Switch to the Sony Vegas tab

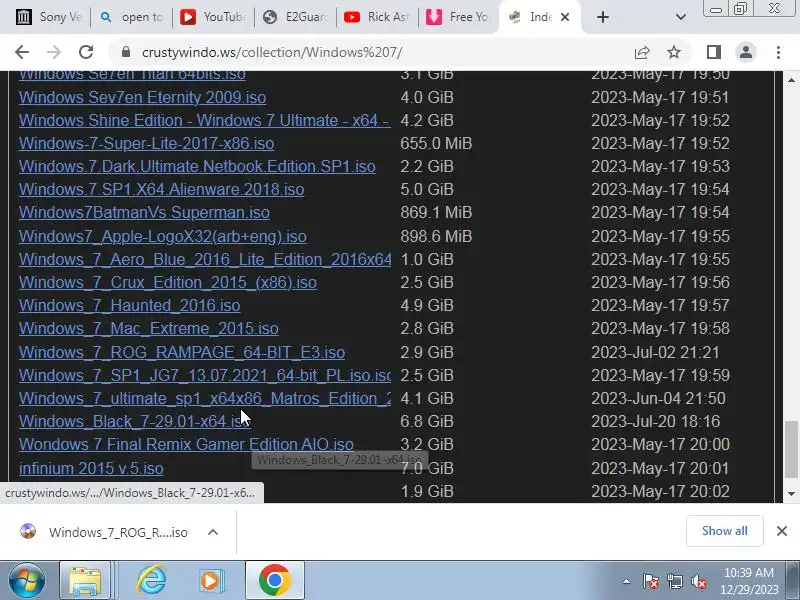(x=49, y=17)
